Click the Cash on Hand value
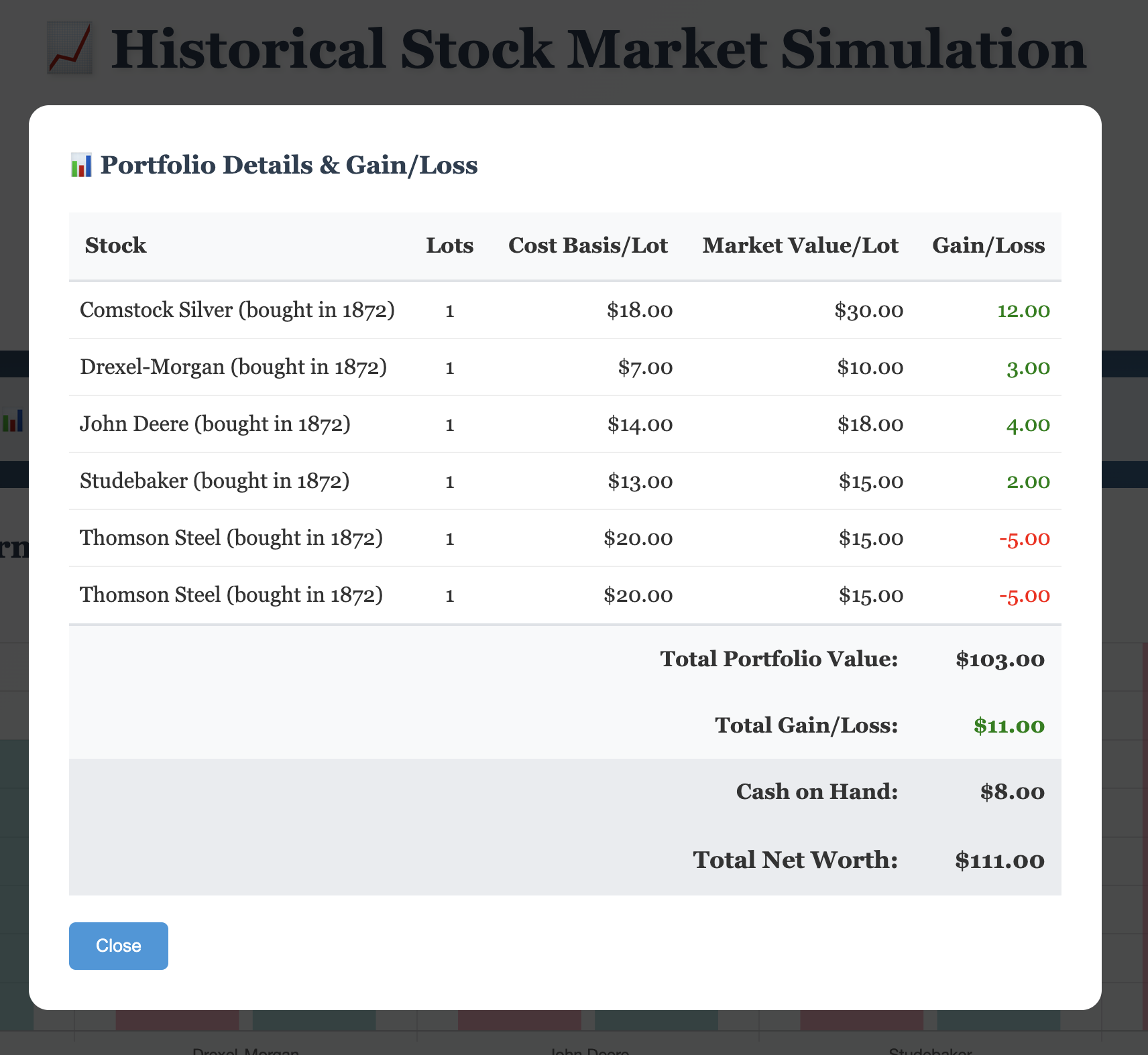The image size is (1148, 1055). pos(1013,792)
